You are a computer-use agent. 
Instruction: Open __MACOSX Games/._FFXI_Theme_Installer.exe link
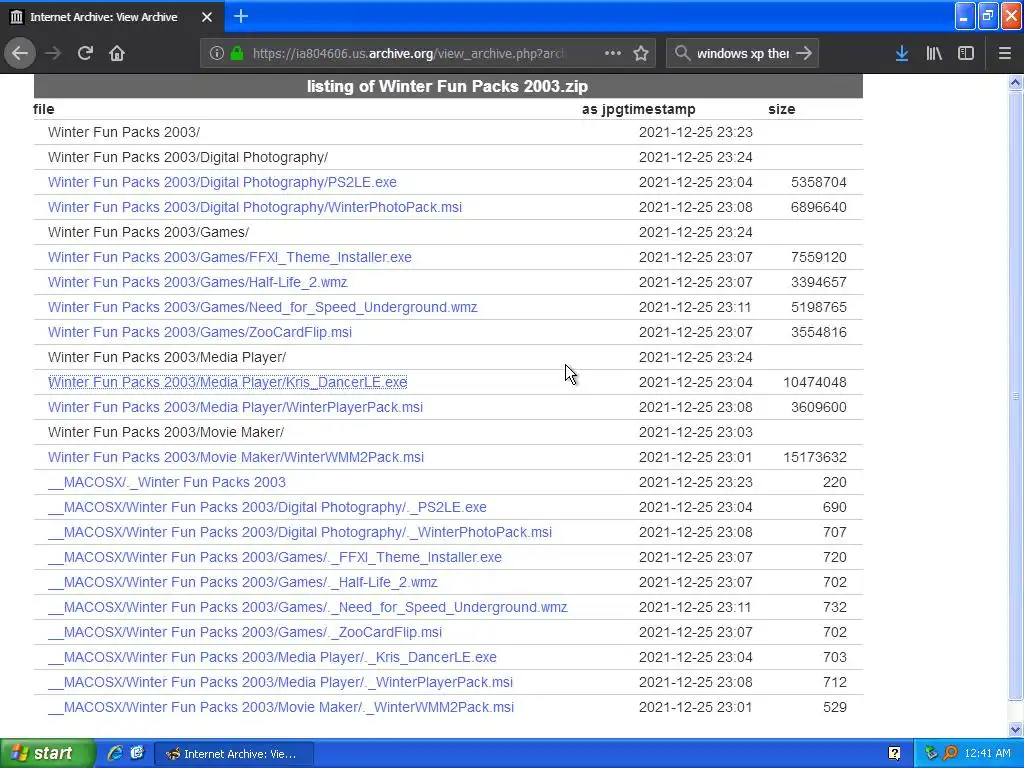click(x=275, y=557)
